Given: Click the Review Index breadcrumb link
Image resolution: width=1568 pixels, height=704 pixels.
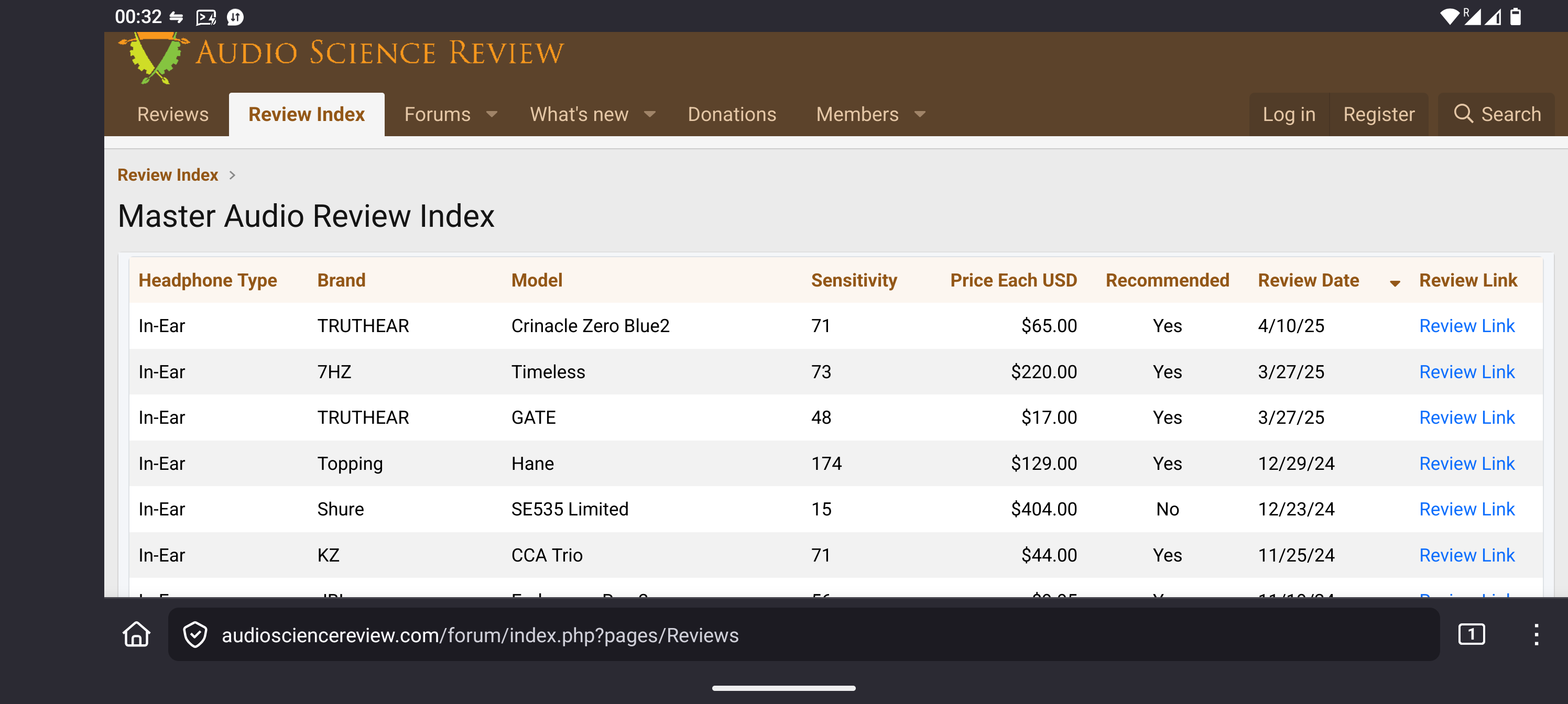Looking at the screenshot, I should (x=167, y=174).
